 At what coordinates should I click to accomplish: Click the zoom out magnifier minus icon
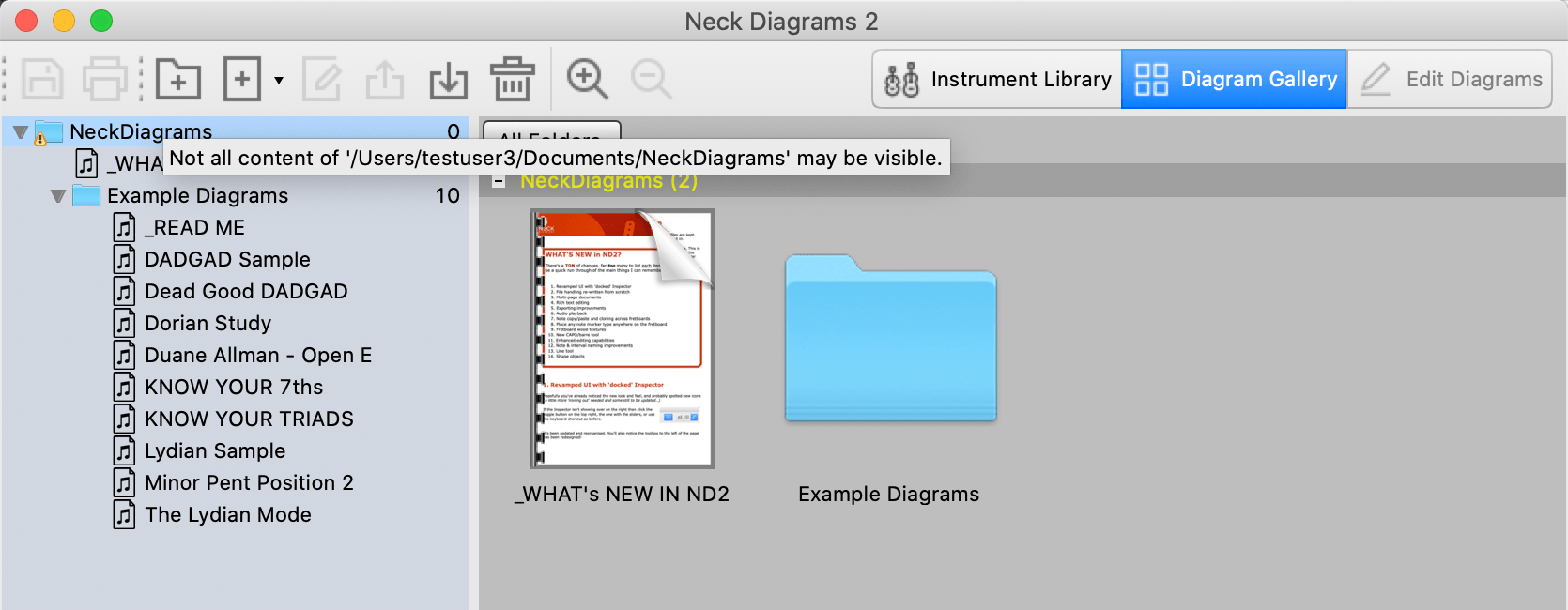pos(651,79)
